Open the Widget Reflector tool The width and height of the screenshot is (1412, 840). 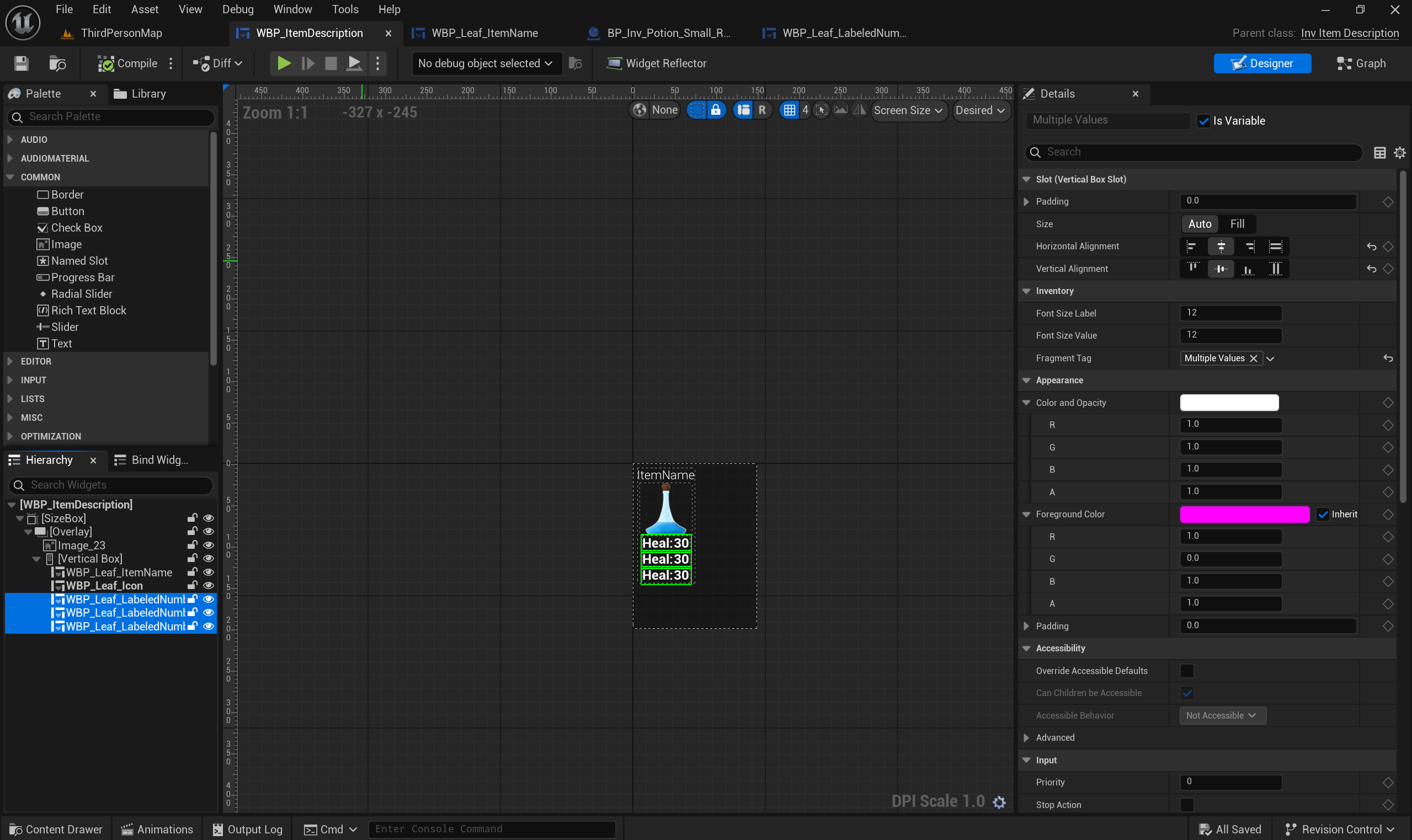point(657,63)
